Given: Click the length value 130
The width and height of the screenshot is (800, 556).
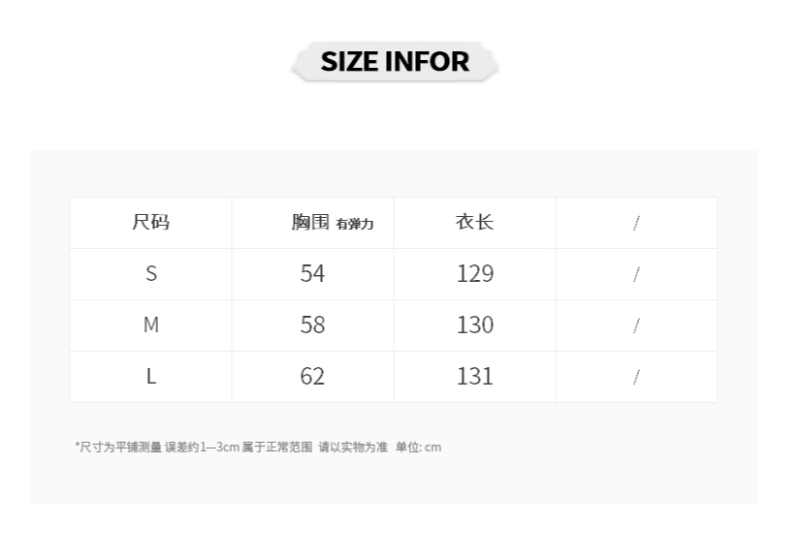Looking at the screenshot, I should pos(475,325).
